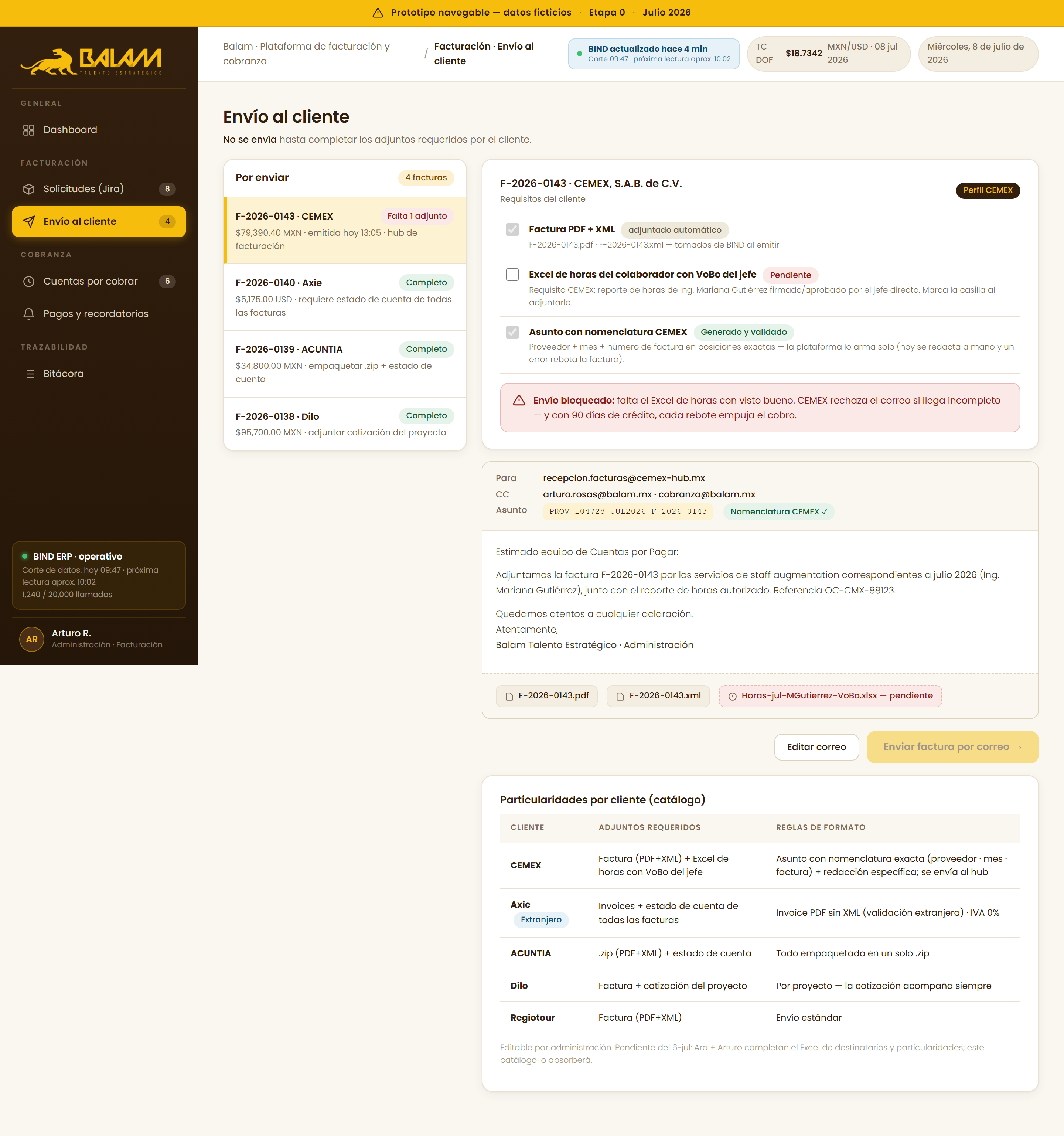Open Solicitudes (Jira) section

(x=99, y=189)
